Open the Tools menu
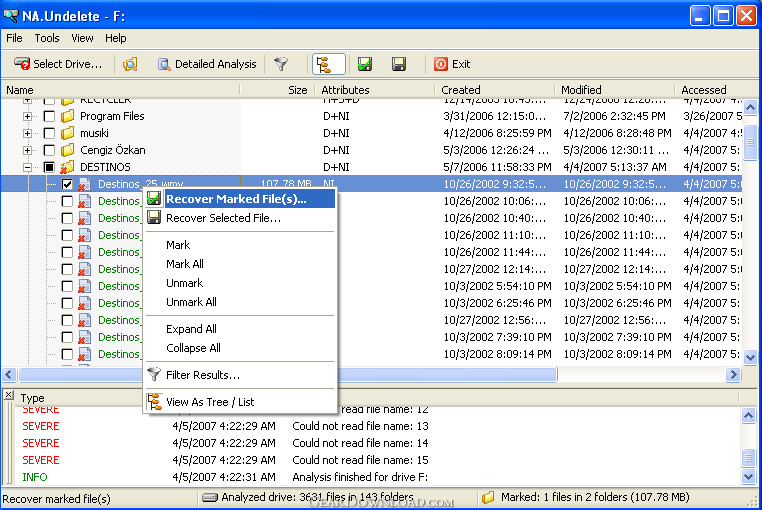The width and height of the screenshot is (762, 510). [x=47, y=38]
